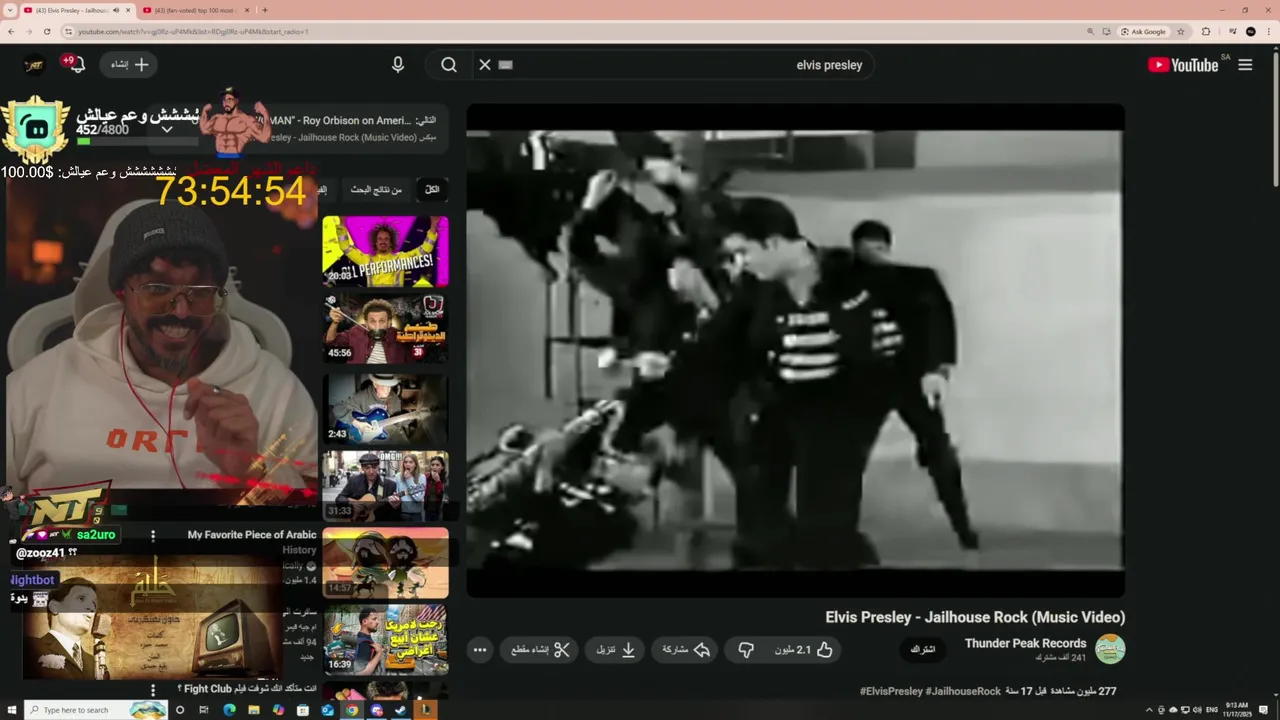Click the YouTube logo
Image resolution: width=1280 pixels, height=720 pixels.
[x=1183, y=65]
